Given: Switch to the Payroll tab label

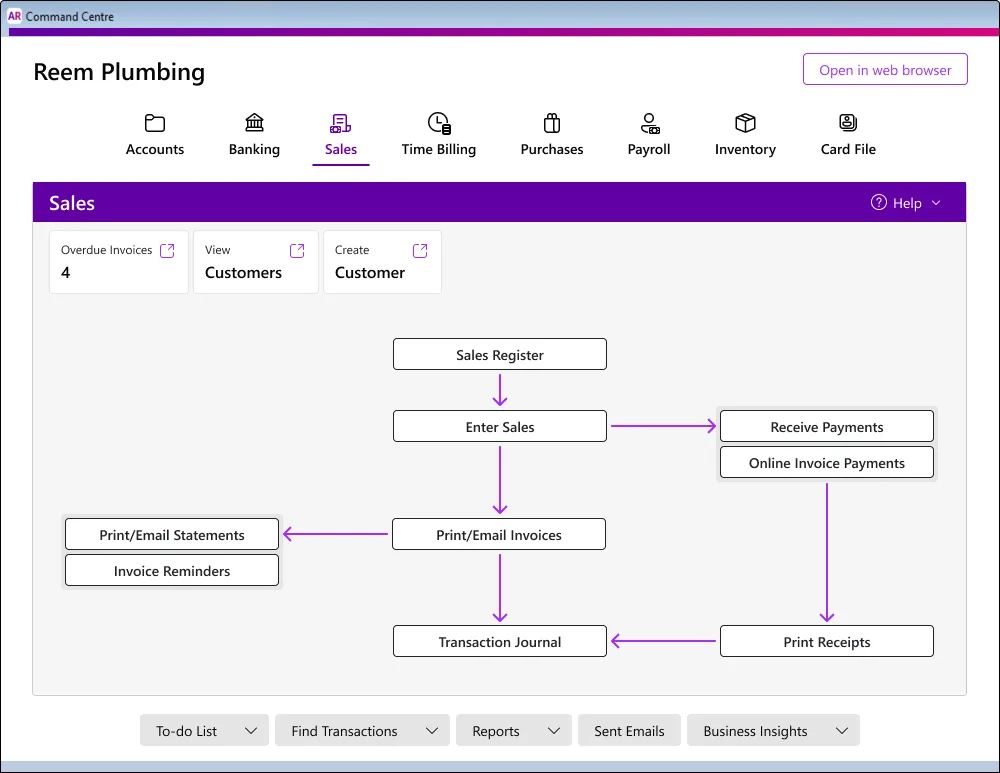Looking at the screenshot, I should (x=649, y=149).
